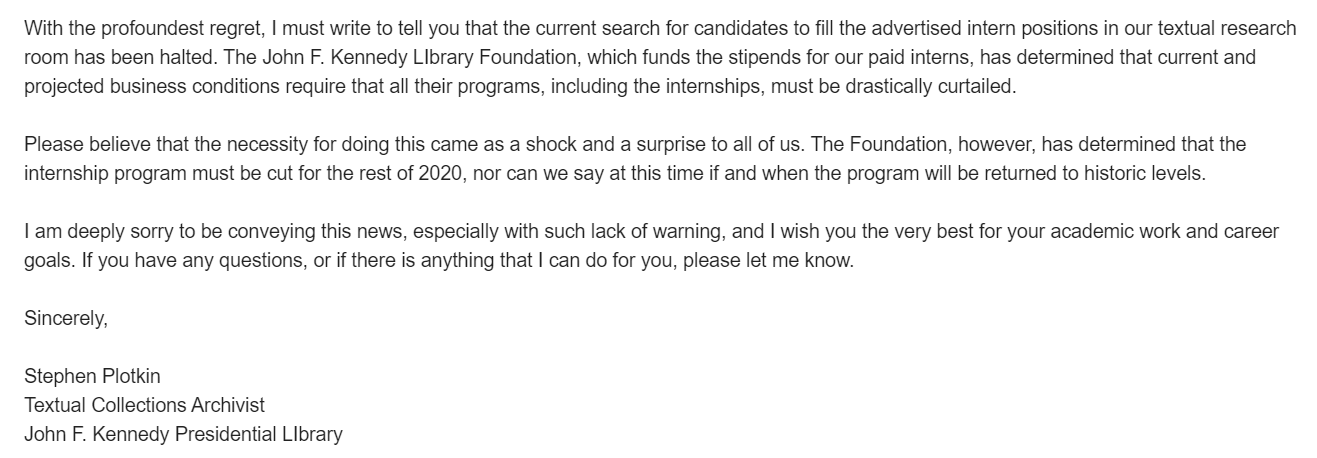Click John F. Kennedy Presidential LIbrary signature line

pyautogui.click(x=183, y=435)
